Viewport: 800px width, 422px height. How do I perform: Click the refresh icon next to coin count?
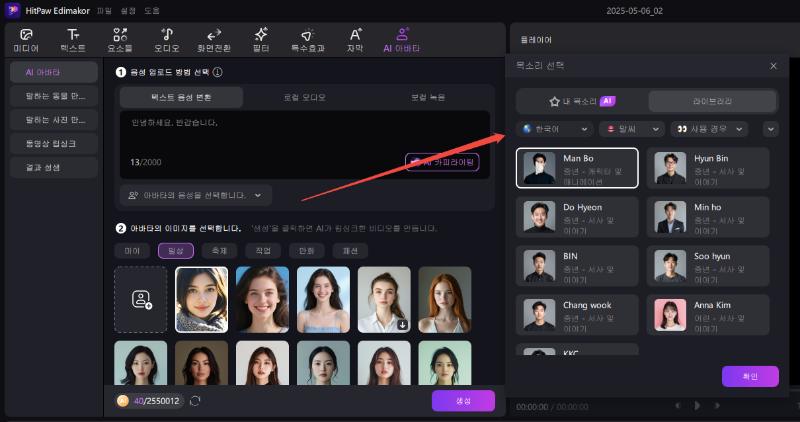[x=195, y=401]
